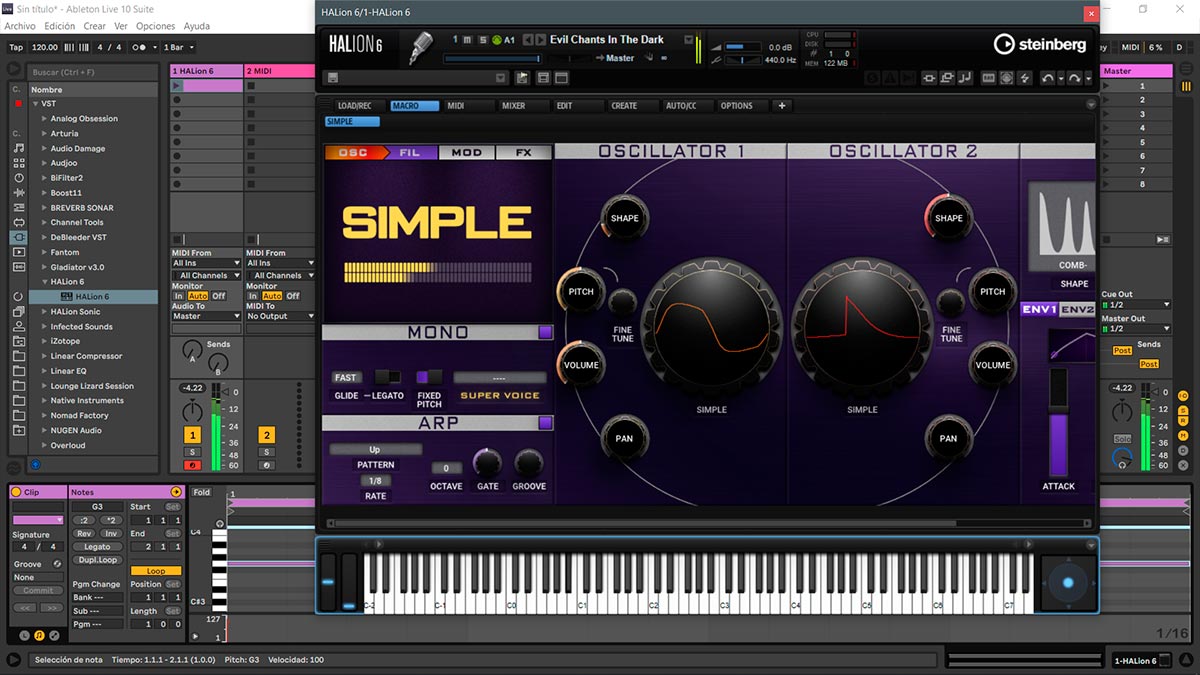The height and width of the screenshot is (675, 1200).
Task: Open Ableton Plug-ins browser category icon
Action: [18, 238]
